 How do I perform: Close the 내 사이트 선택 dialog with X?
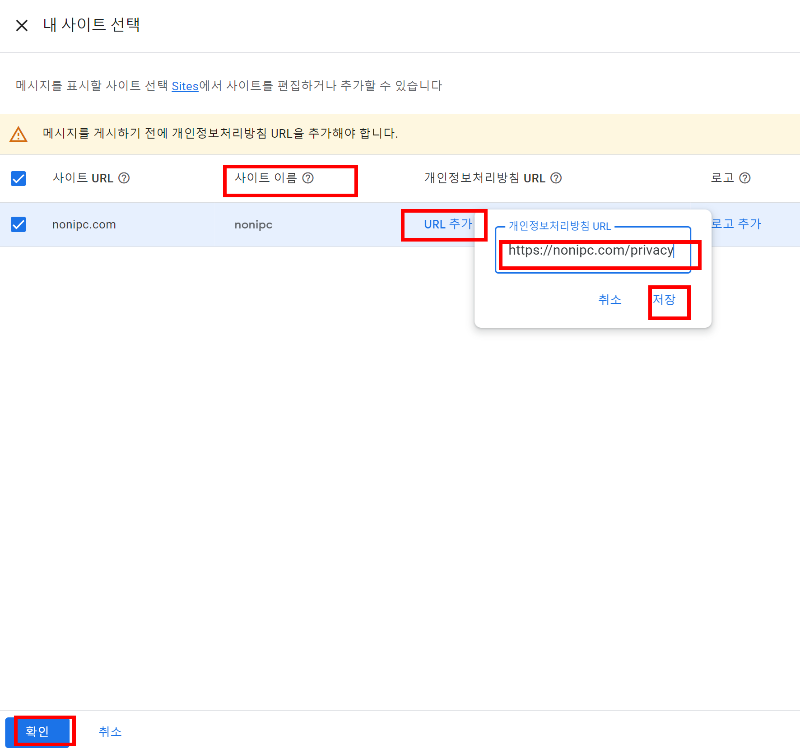22,26
